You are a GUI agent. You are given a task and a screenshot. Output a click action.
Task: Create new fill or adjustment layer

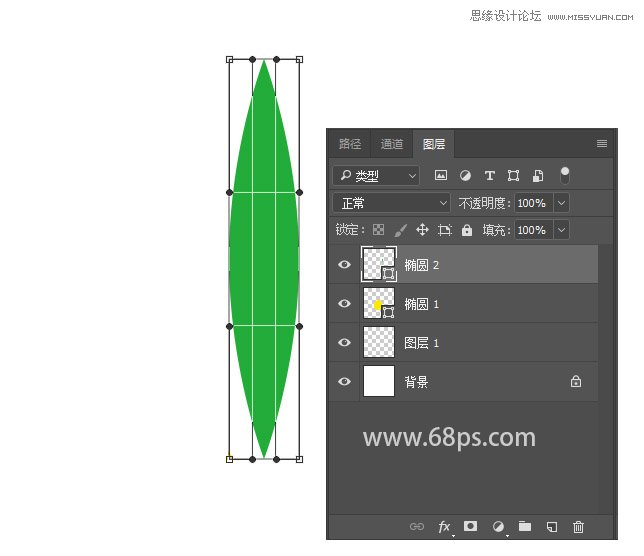click(x=498, y=527)
